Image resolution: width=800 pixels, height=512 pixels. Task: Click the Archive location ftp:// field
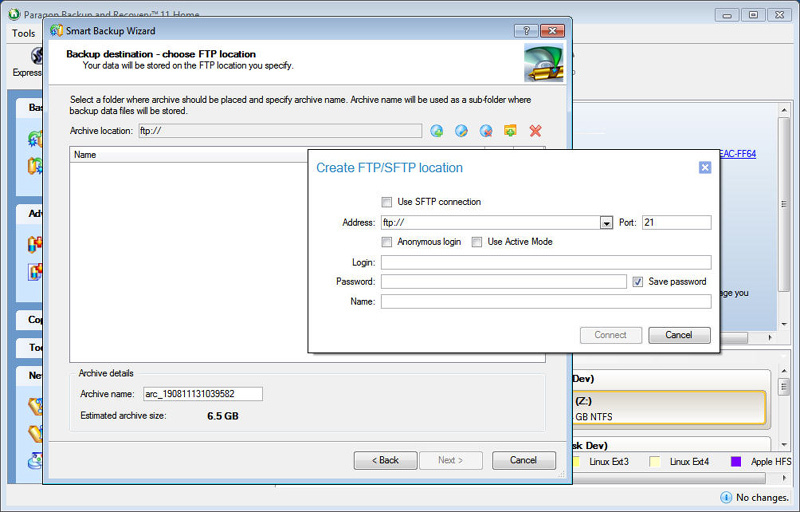(x=280, y=131)
